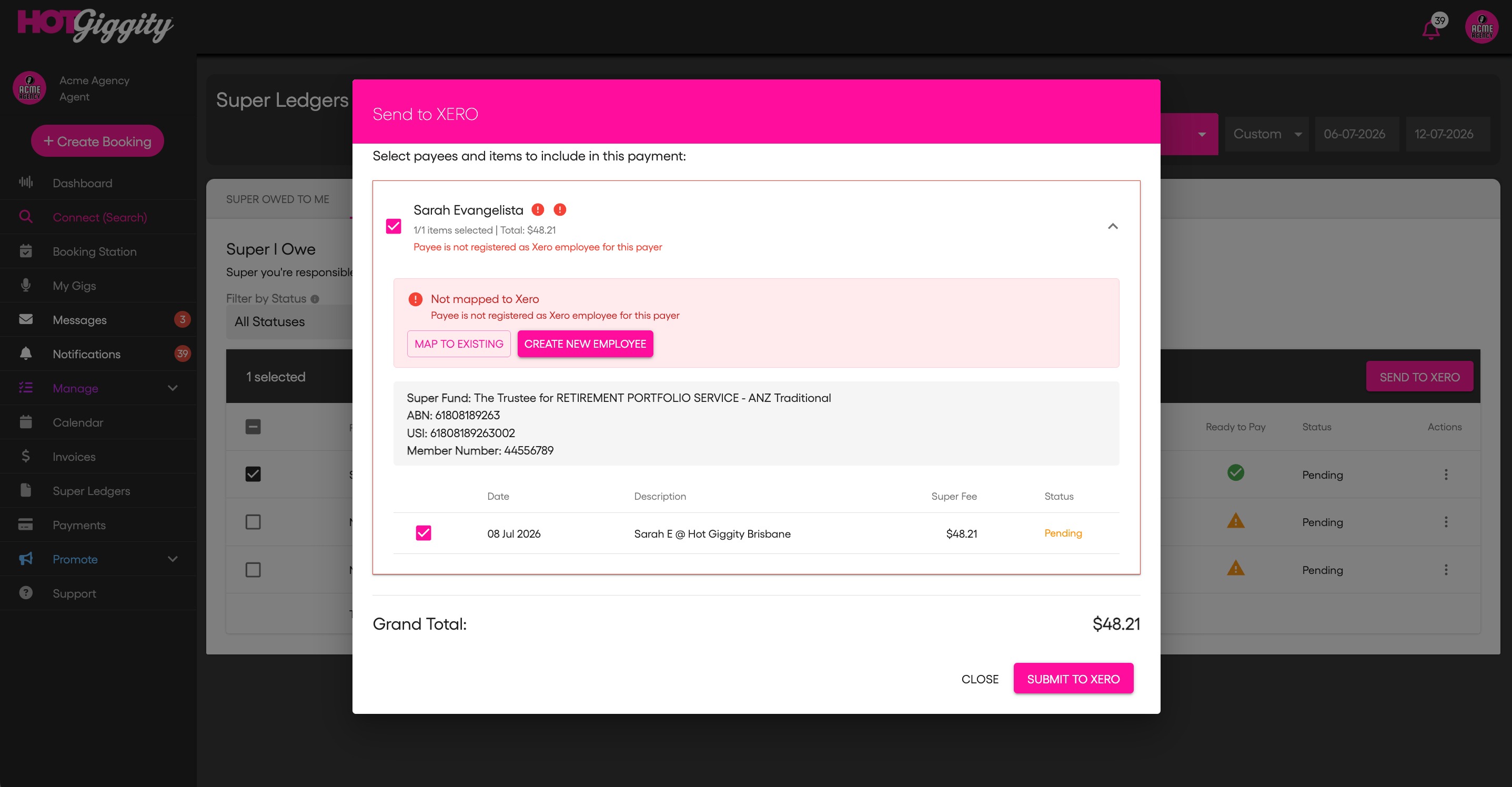Click the Create New Employee button
Screen dimensions: 1512x787
click(x=585, y=344)
